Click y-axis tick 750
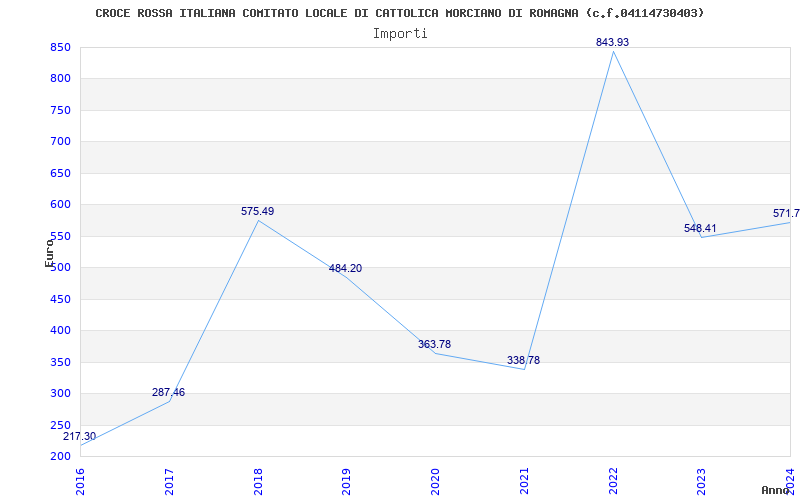 tap(60, 110)
